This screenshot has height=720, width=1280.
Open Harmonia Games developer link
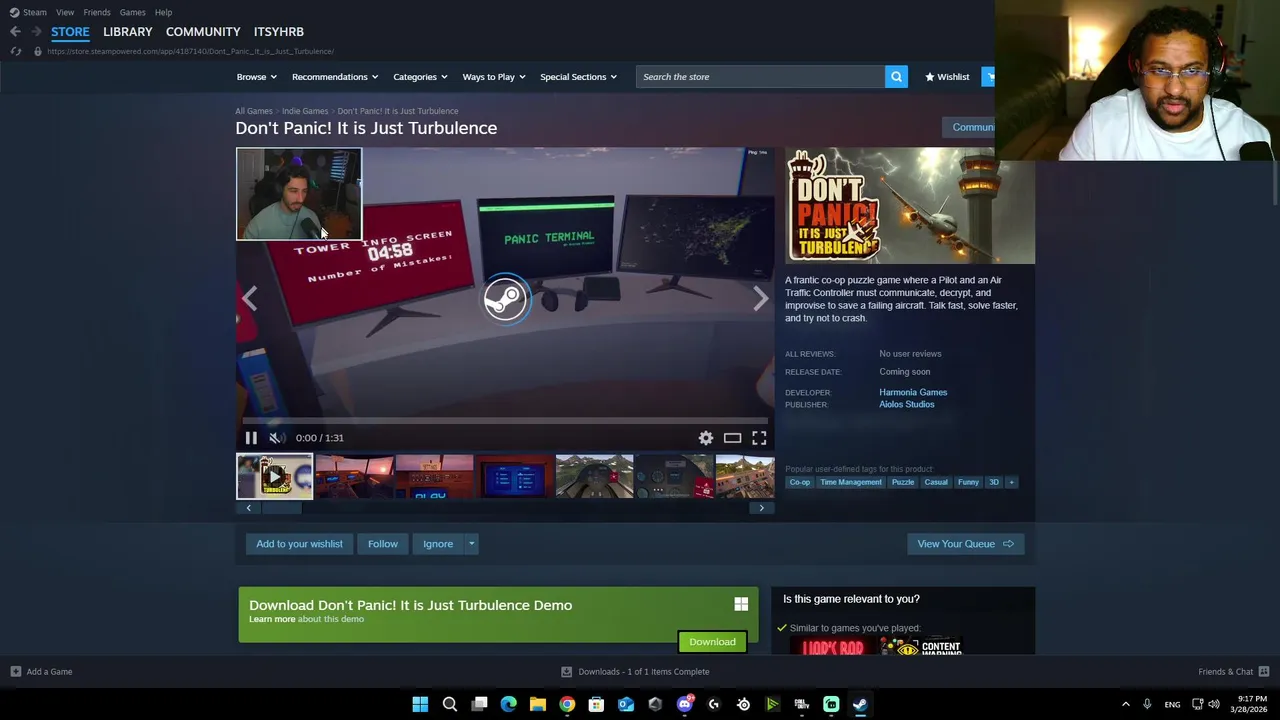tap(913, 393)
